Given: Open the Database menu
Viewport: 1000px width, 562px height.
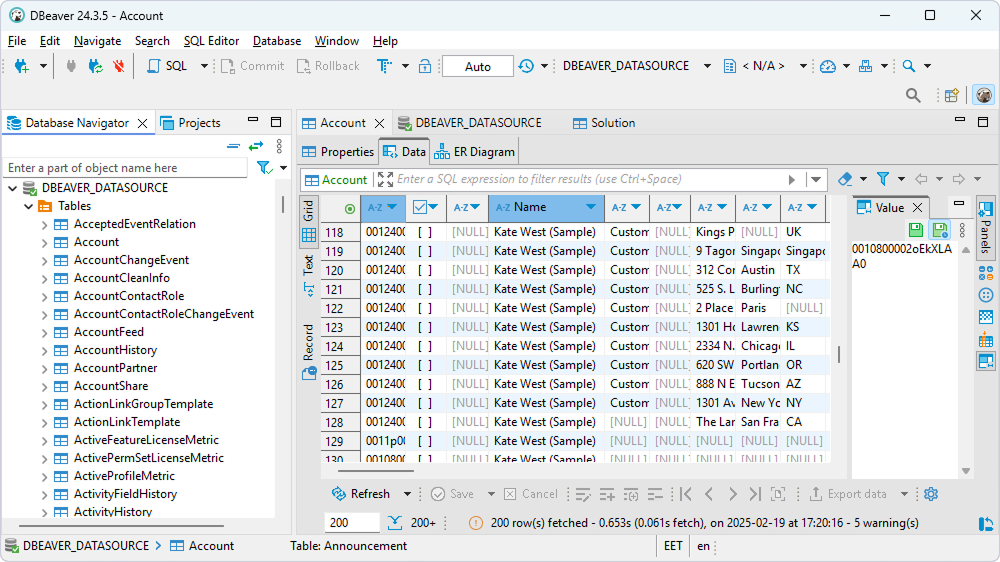Looking at the screenshot, I should [x=276, y=41].
